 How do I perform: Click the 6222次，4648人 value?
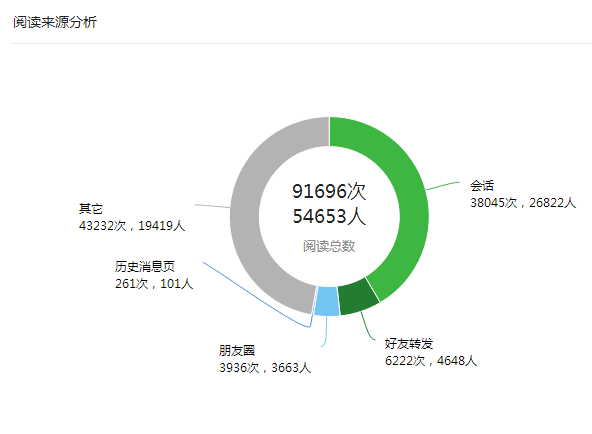[x=431, y=361]
